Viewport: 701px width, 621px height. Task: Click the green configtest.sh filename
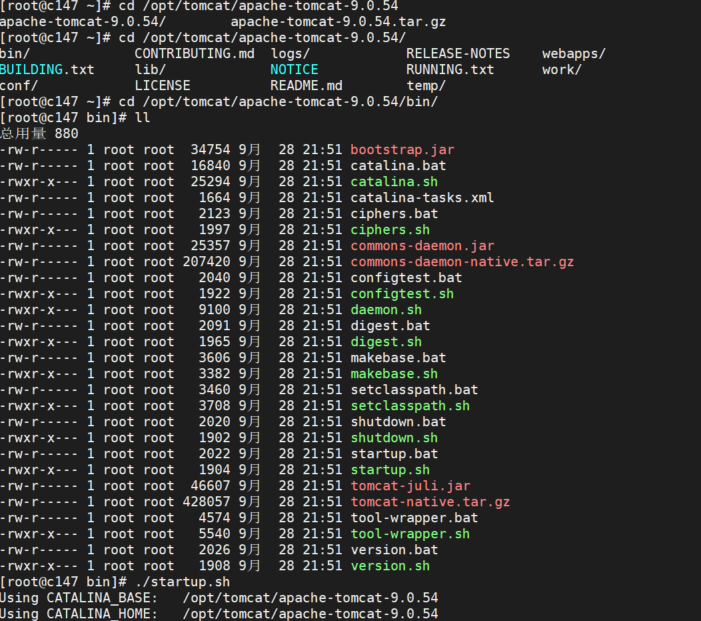point(402,294)
